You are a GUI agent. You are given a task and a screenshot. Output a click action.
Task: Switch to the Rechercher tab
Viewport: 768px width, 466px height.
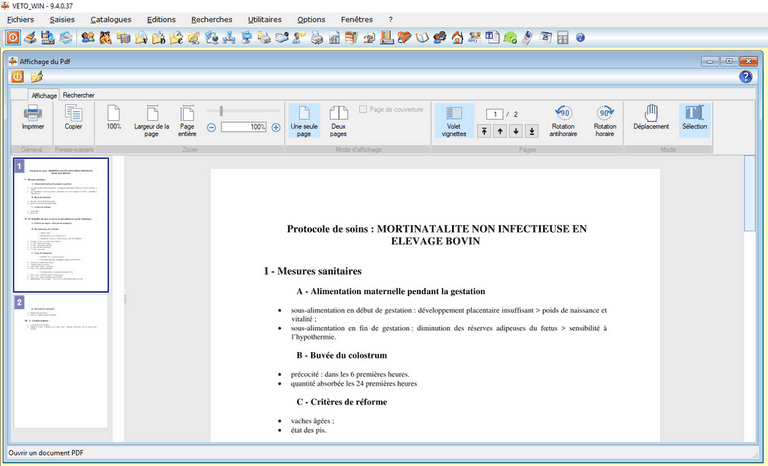(78, 95)
